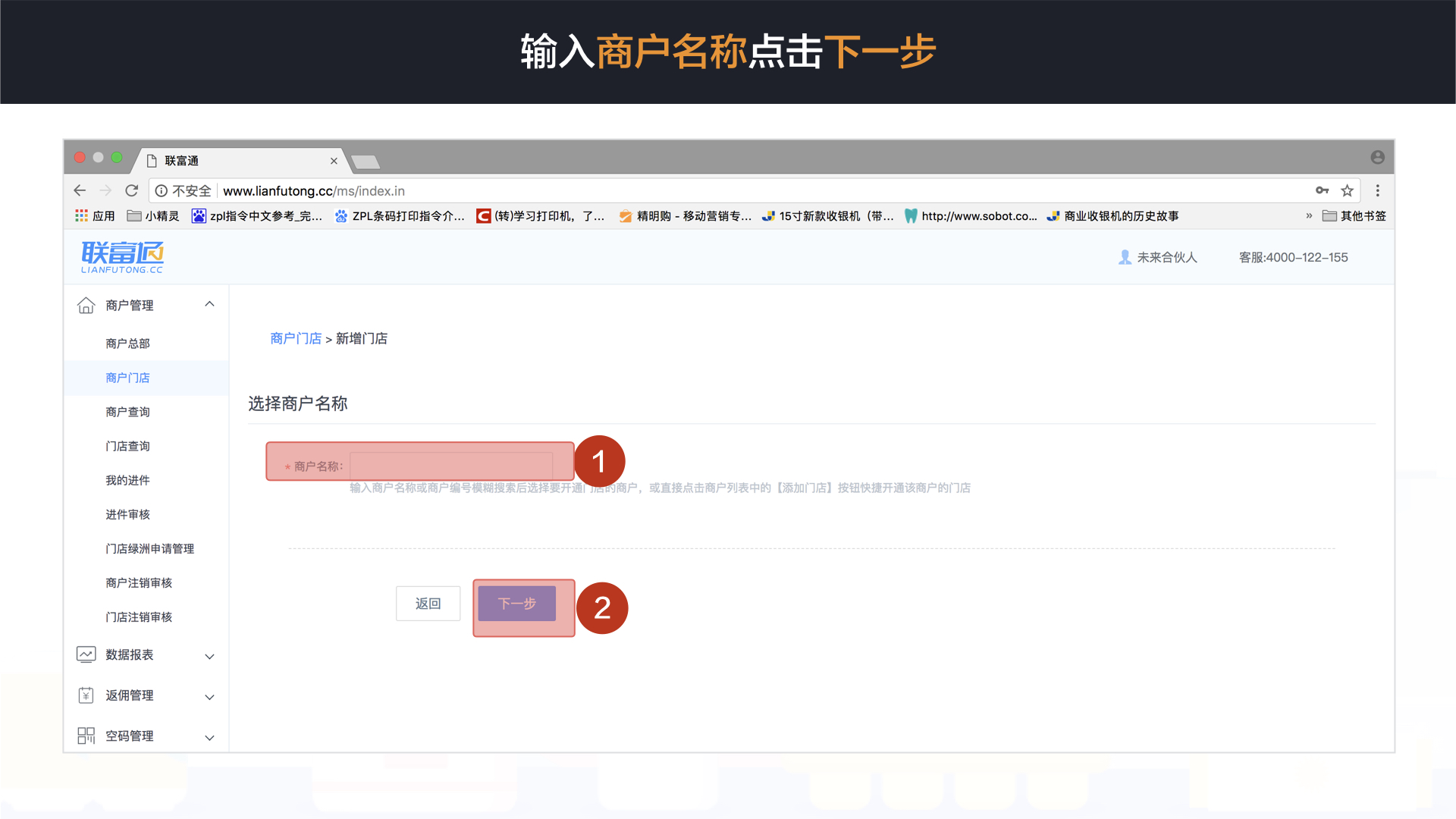1456x819 pixels.
Task: Open 精明购 - 移动营销专 bookmark
Action: click(686, 216)
